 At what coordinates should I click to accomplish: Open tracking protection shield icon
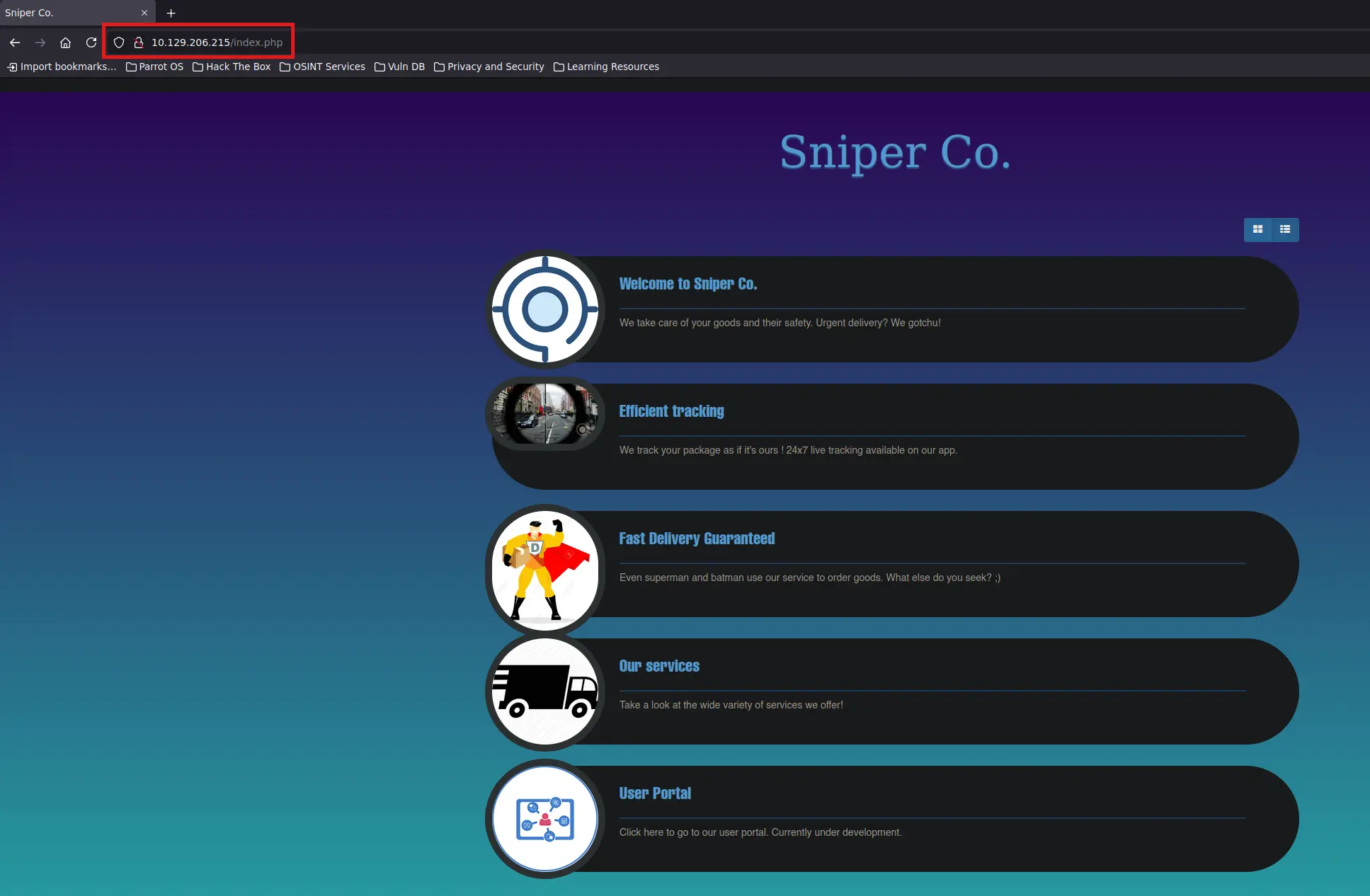click(119, 42)
